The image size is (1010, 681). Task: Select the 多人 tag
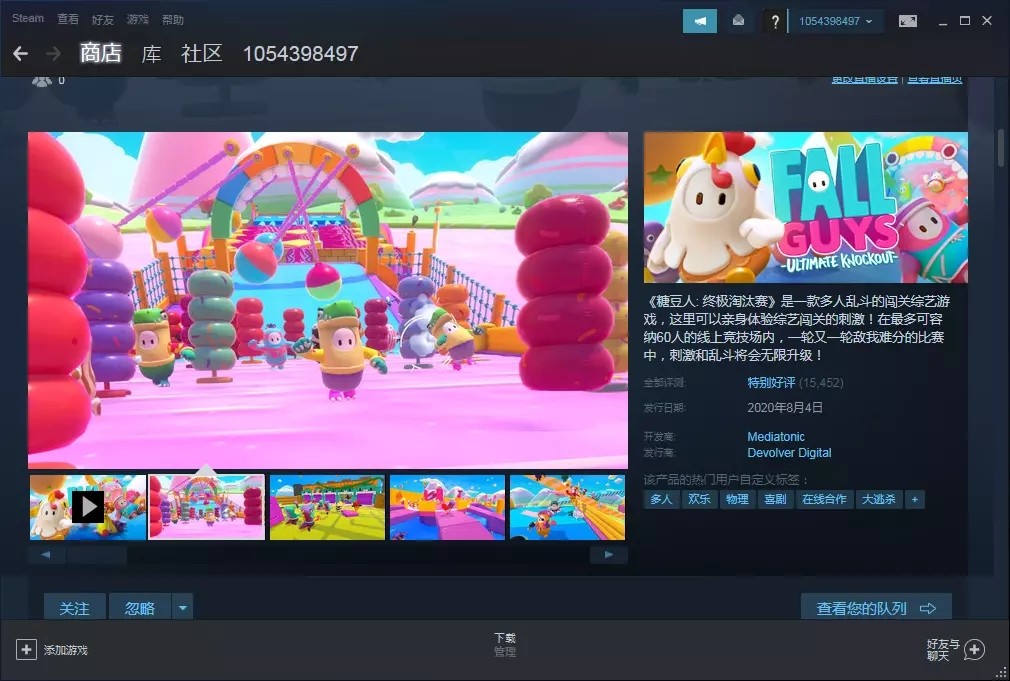[661, 499]
